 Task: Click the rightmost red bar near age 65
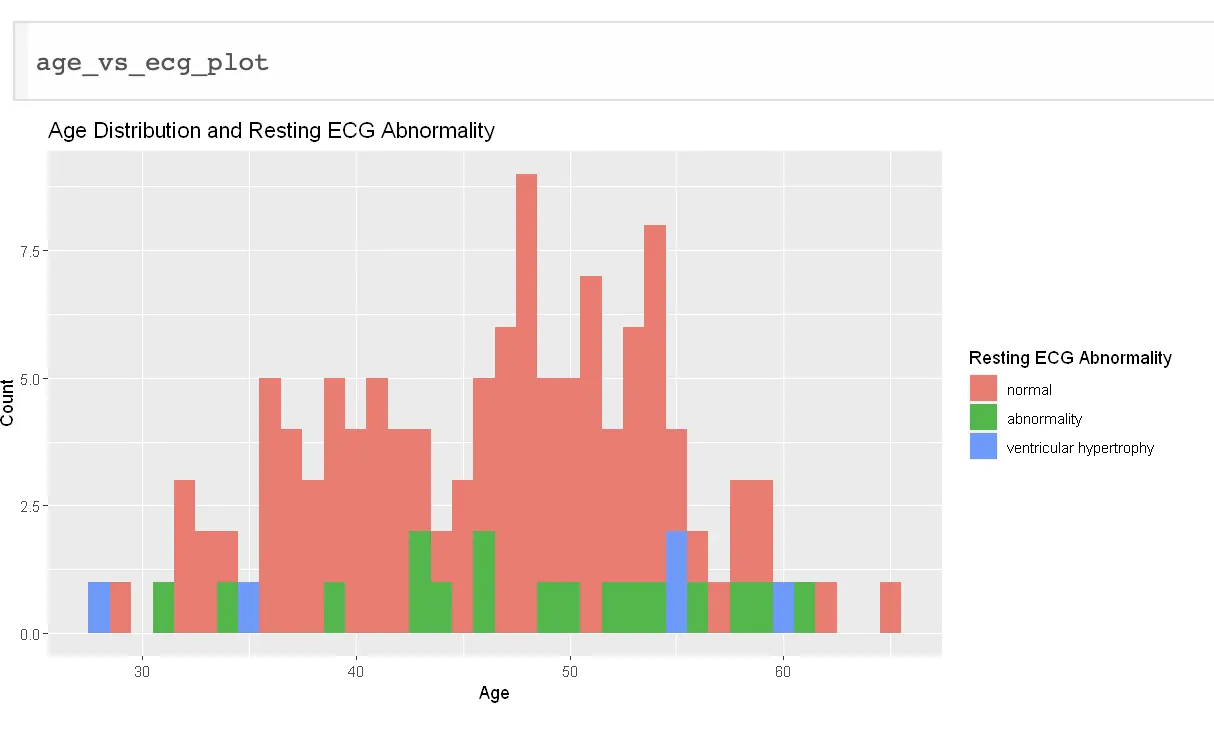pyautogui.click(x=890, y=608)
